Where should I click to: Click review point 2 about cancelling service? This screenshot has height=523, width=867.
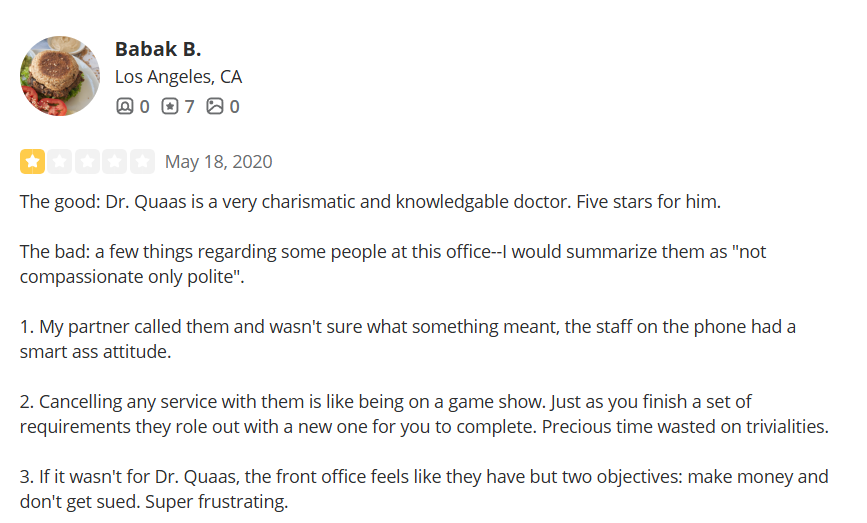tap(424, 414)
